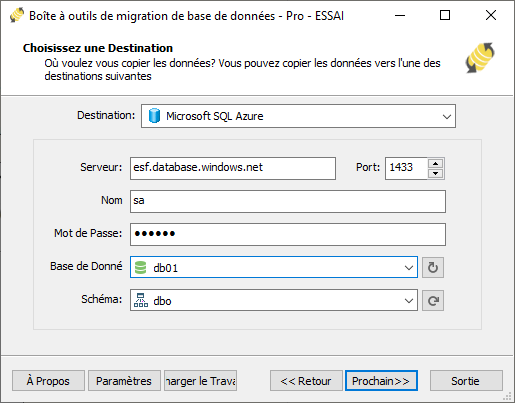This screenshot has height=403, width=515.
Task: Minimize the migration toolbox window
Action: point(400,15)
